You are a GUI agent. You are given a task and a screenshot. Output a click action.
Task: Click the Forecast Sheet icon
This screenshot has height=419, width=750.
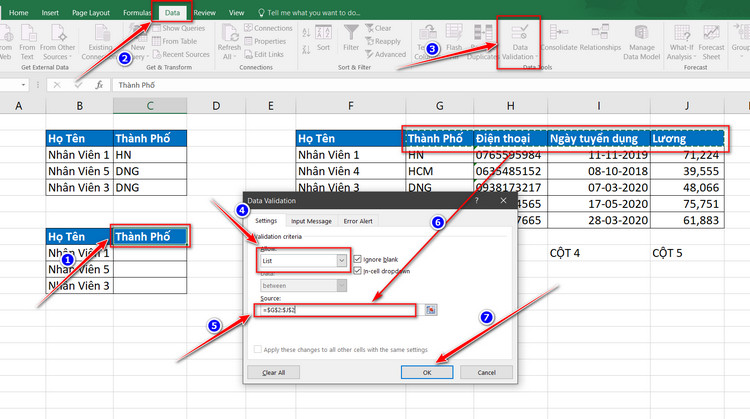(x=711, y=33)
